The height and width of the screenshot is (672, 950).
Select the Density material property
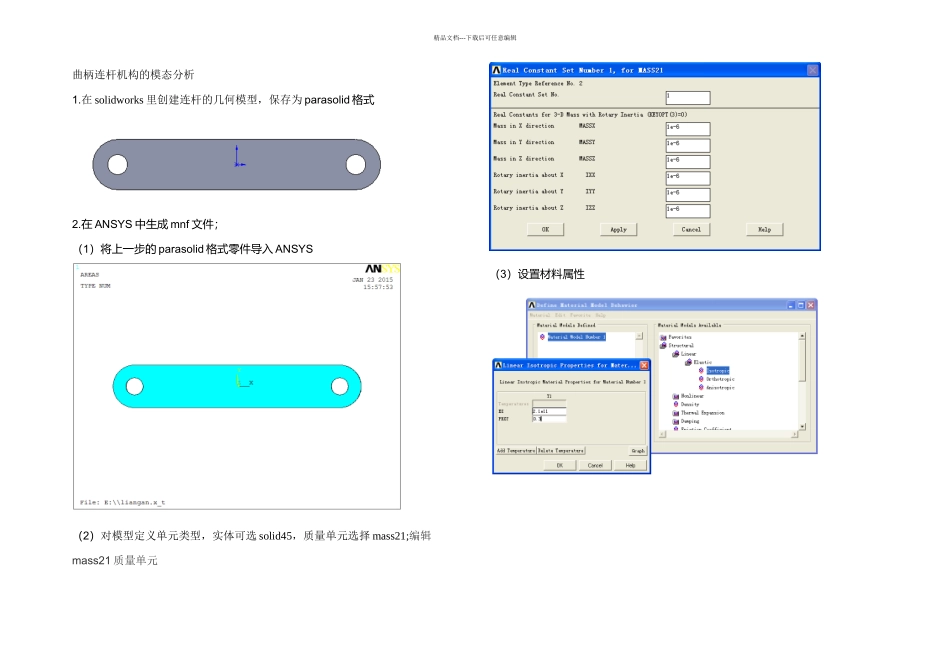[x=689, y=404]
